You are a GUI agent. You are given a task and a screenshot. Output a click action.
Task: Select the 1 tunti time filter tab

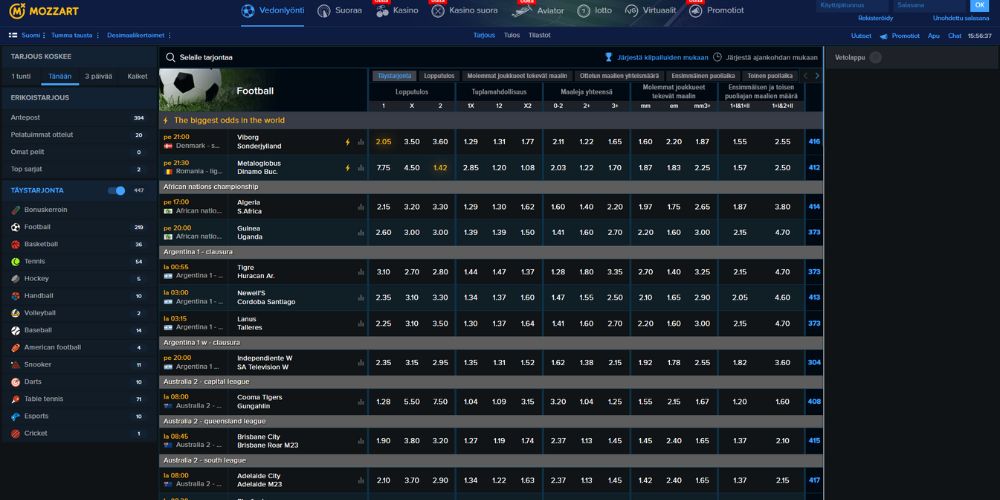[21, 77]
